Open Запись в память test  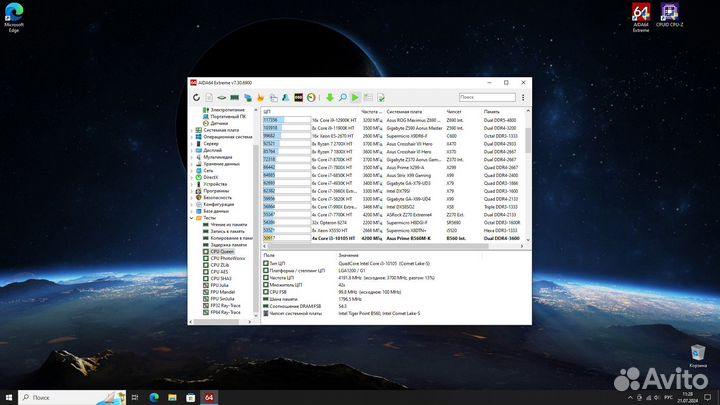pos(227,231)
